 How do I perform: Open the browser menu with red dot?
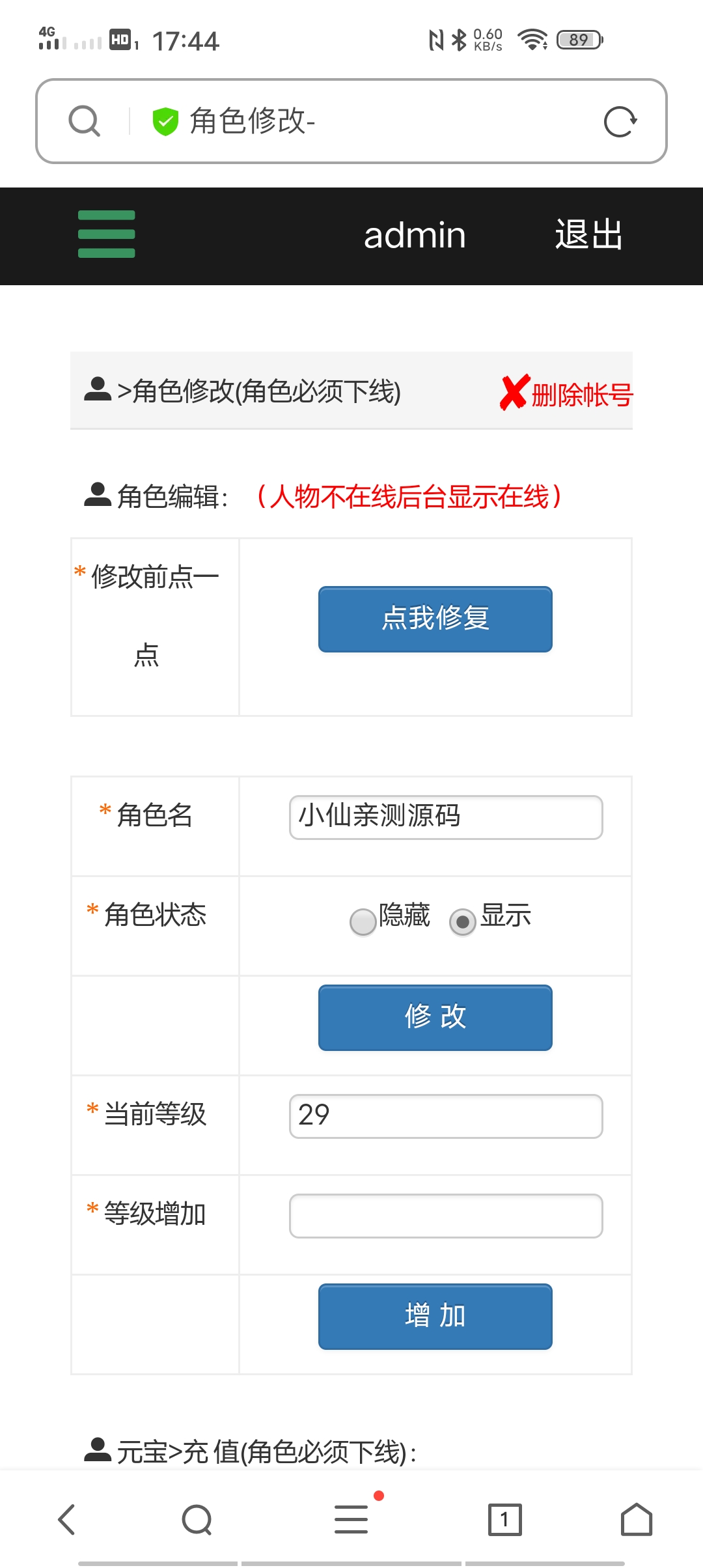pos(351,1519)
